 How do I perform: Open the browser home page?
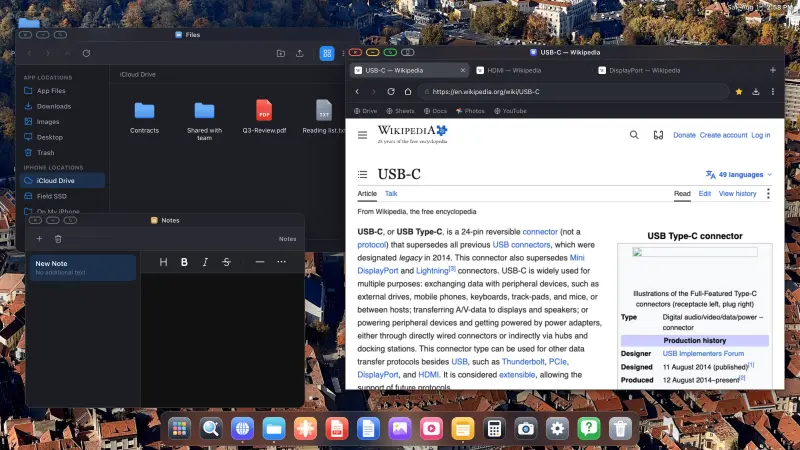[x=408, y=92]
